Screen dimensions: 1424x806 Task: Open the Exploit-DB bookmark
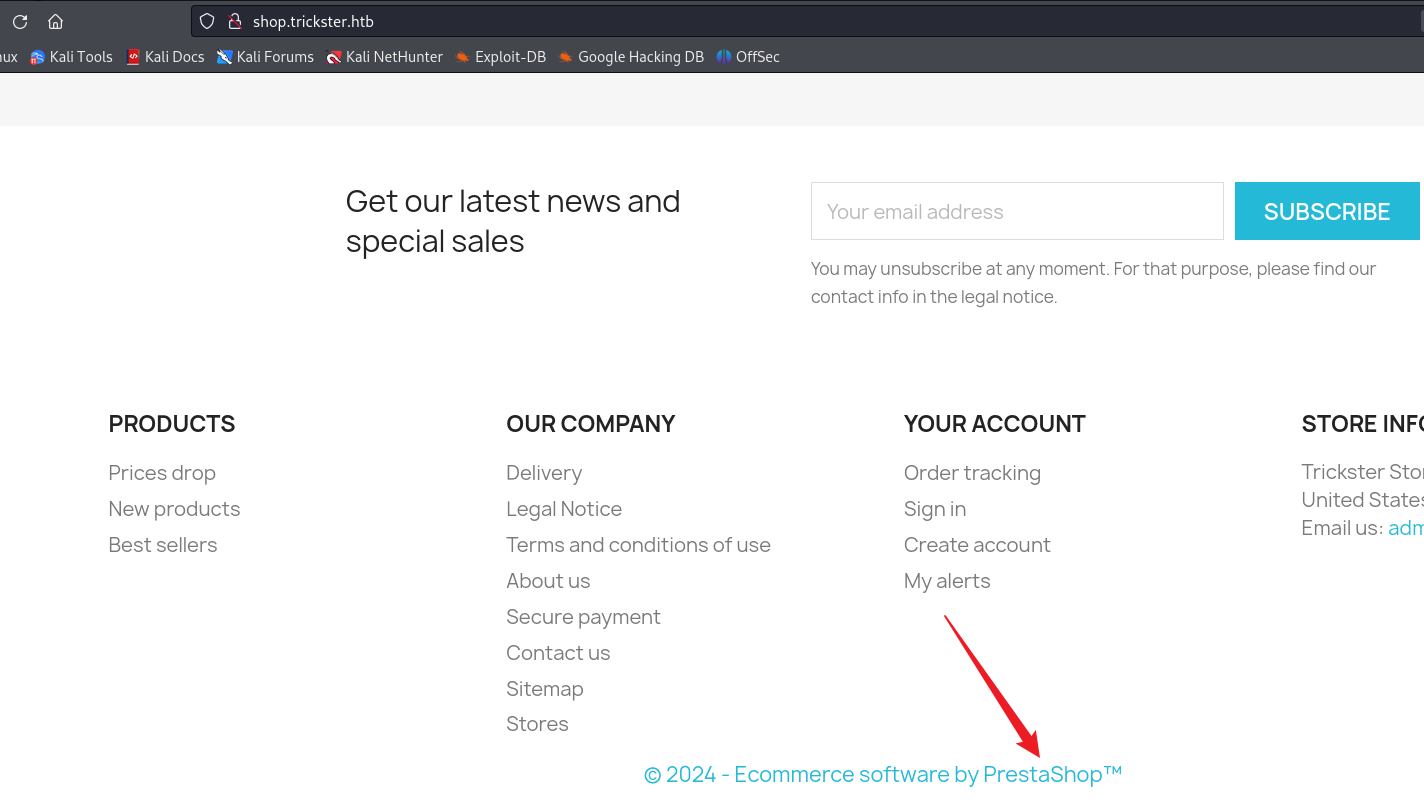click(500, 57)
